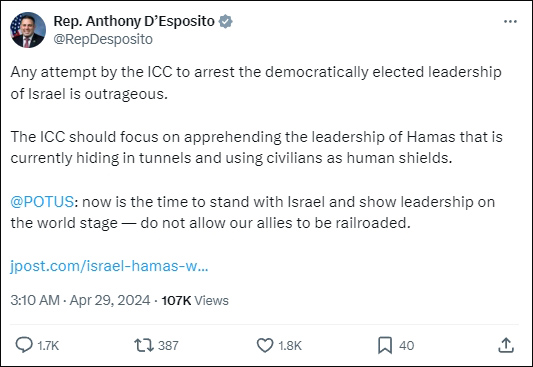Click the paragraph mentioning Hamas leadership
Viewport: 533px width, 367px height.
257,147
